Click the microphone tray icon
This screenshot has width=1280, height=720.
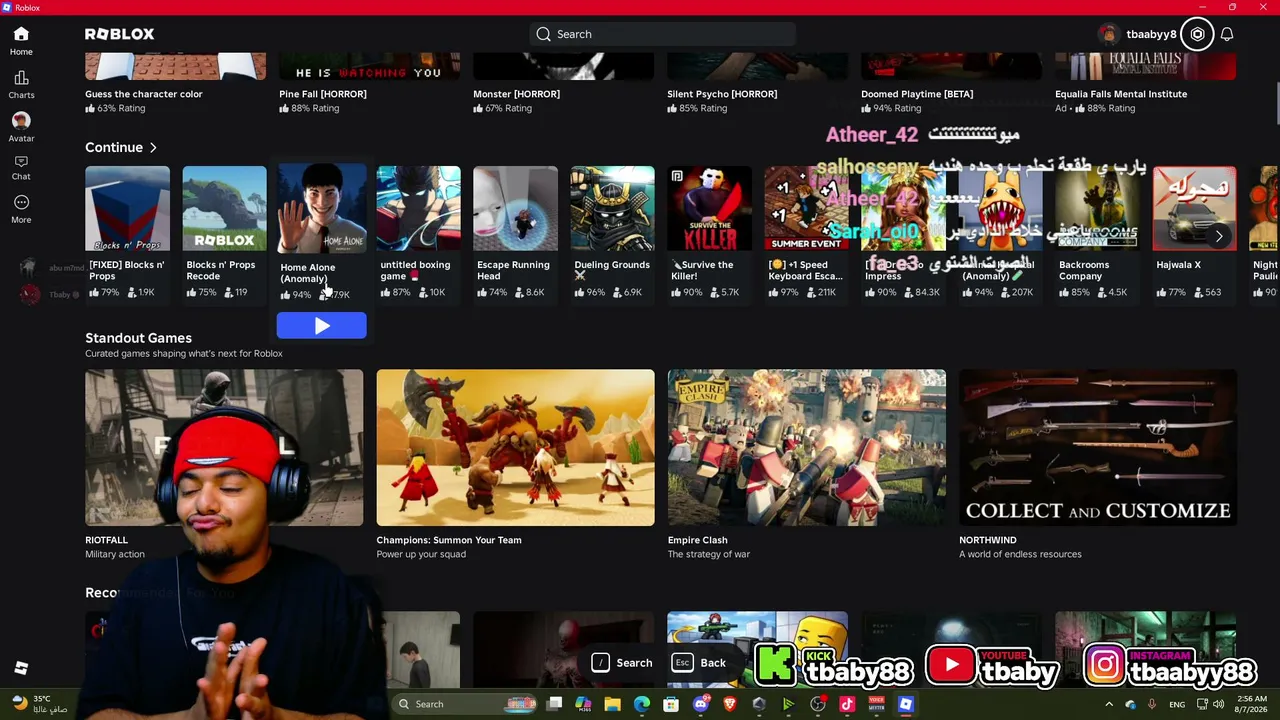(x=1152, y=704)
